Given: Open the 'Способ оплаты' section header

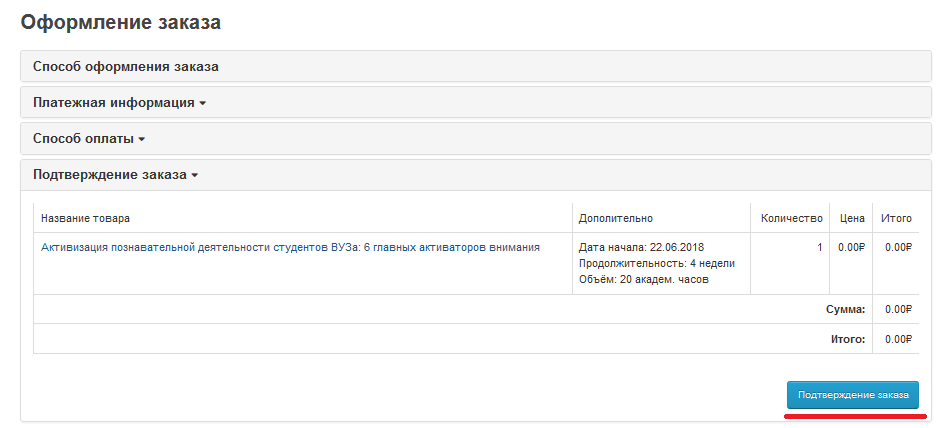Looking at the screenshot, I should 83,139.
